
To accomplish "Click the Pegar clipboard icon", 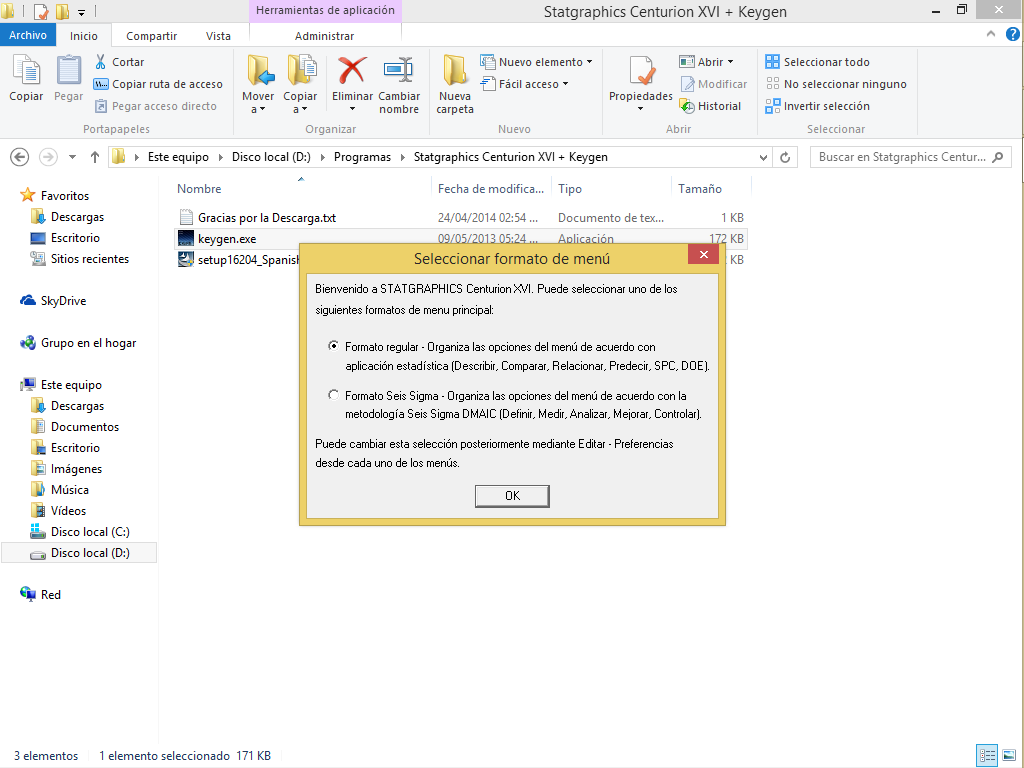I will pyautogui.click(x=69, y=71).
